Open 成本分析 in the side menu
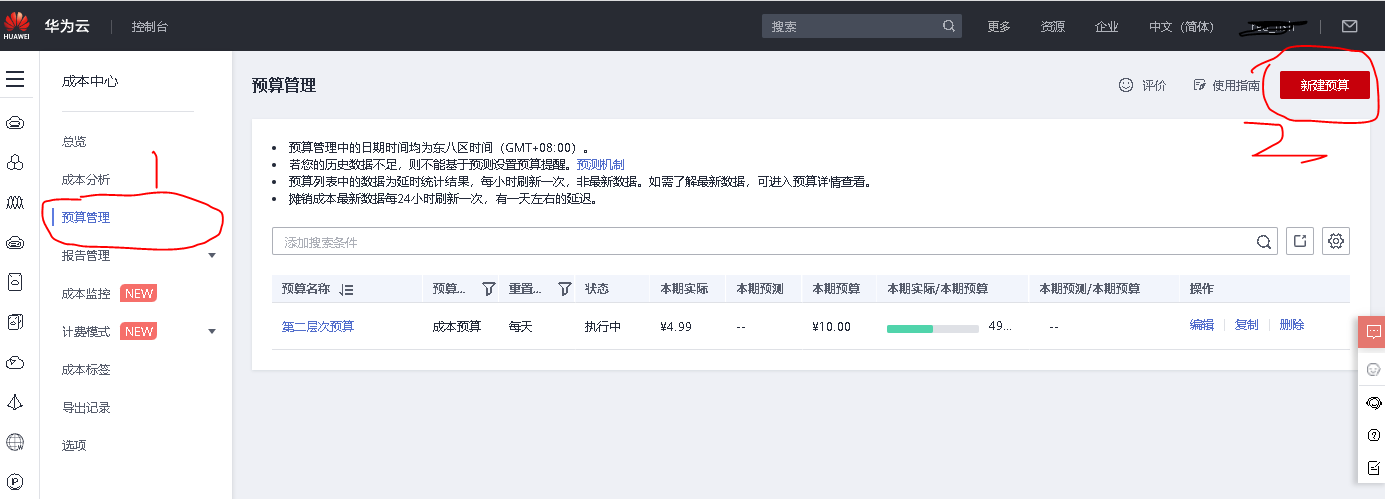Image resolution: width=1385 pixels, height=499 pixels. 86,180
